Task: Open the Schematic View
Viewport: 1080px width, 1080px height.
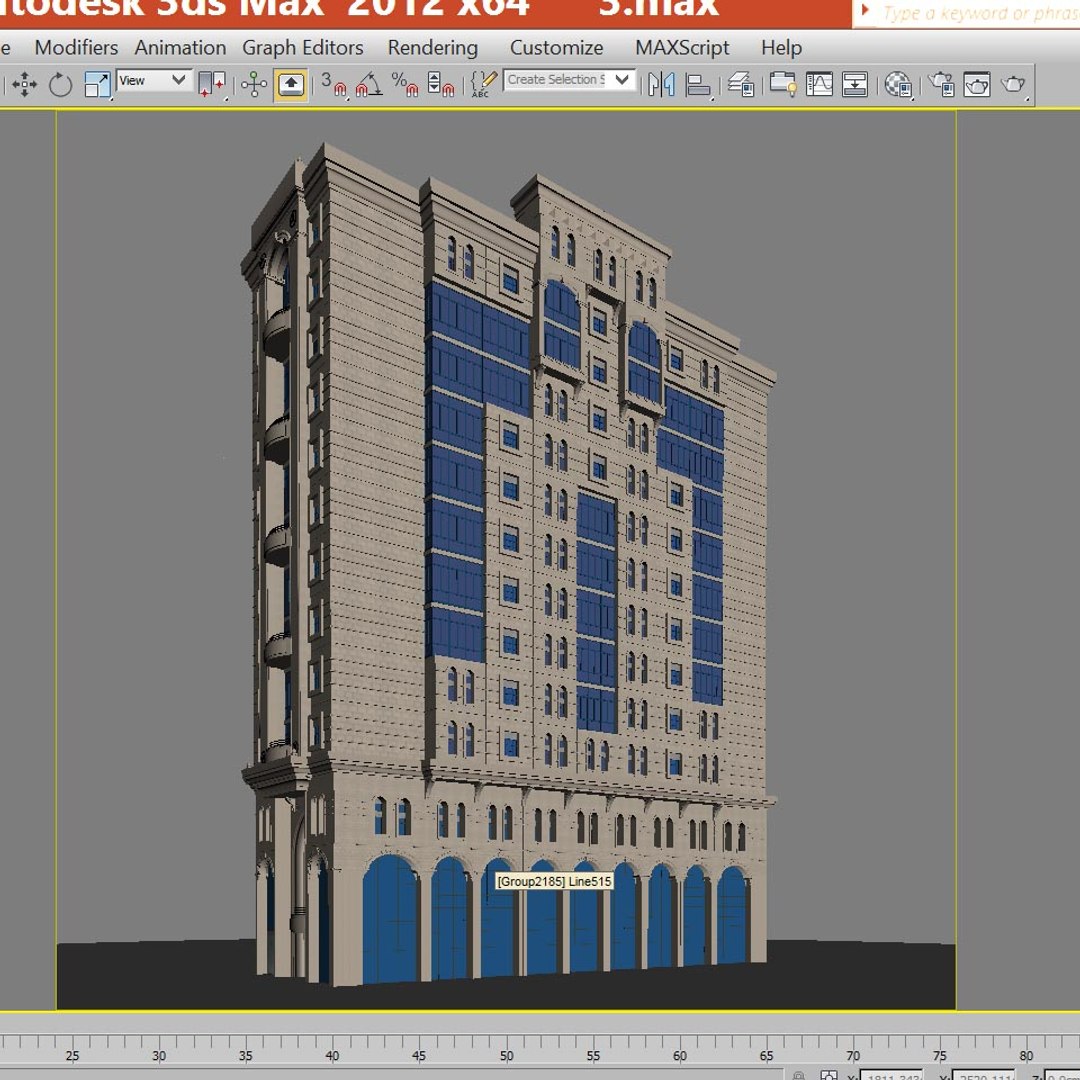Action: [x=855, y=85]
